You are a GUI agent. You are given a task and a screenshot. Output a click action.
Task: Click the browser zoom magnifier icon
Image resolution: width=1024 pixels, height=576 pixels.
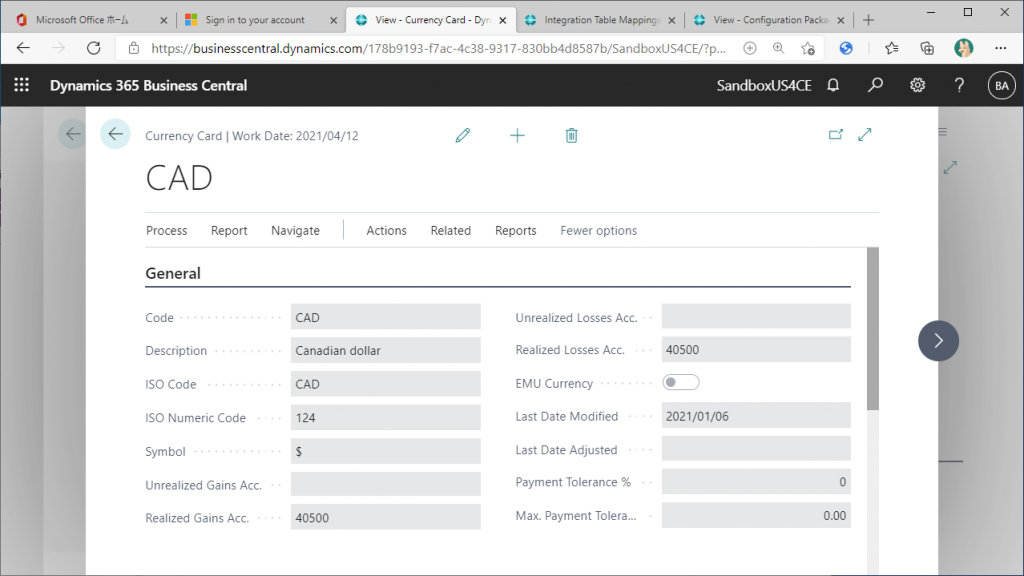click(x=778, y=48)
